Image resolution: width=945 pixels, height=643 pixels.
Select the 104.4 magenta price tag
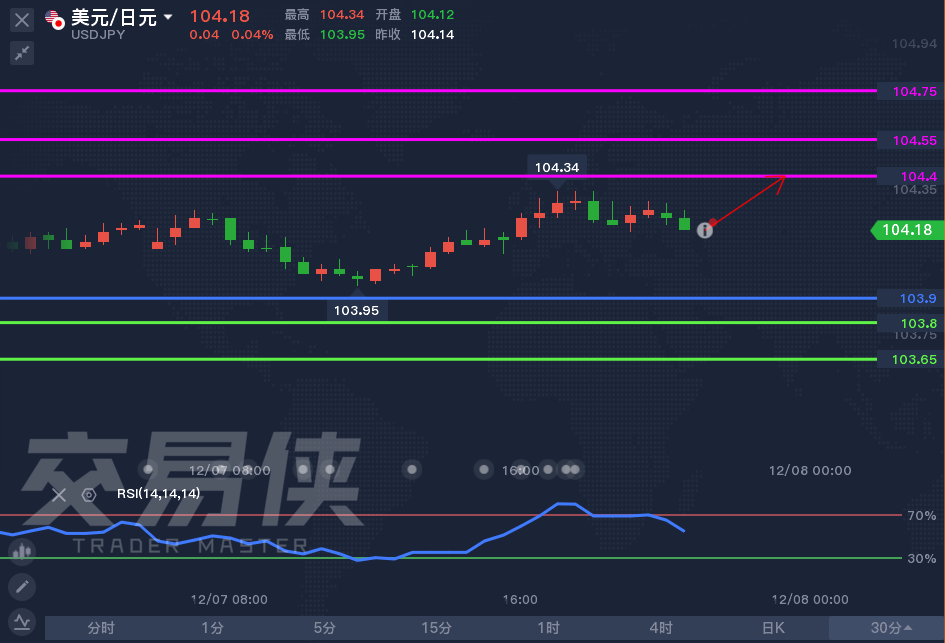tap(911, 176)
